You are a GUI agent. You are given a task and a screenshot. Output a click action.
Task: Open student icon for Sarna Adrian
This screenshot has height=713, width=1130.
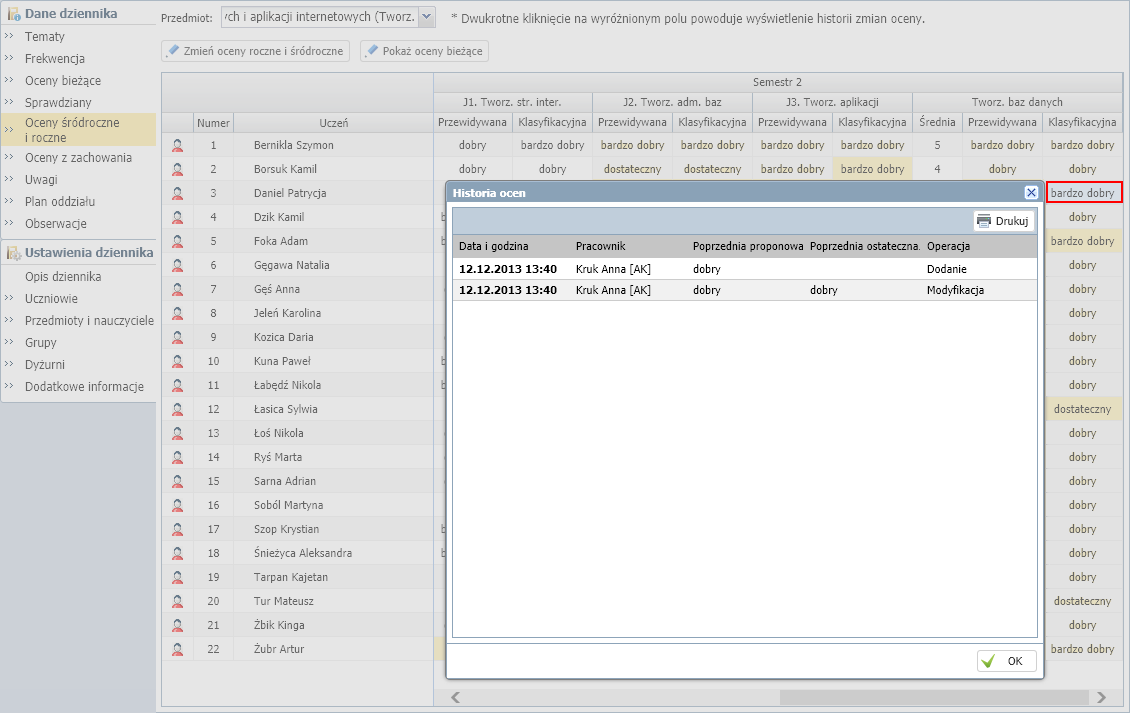[x=177, y=481]
